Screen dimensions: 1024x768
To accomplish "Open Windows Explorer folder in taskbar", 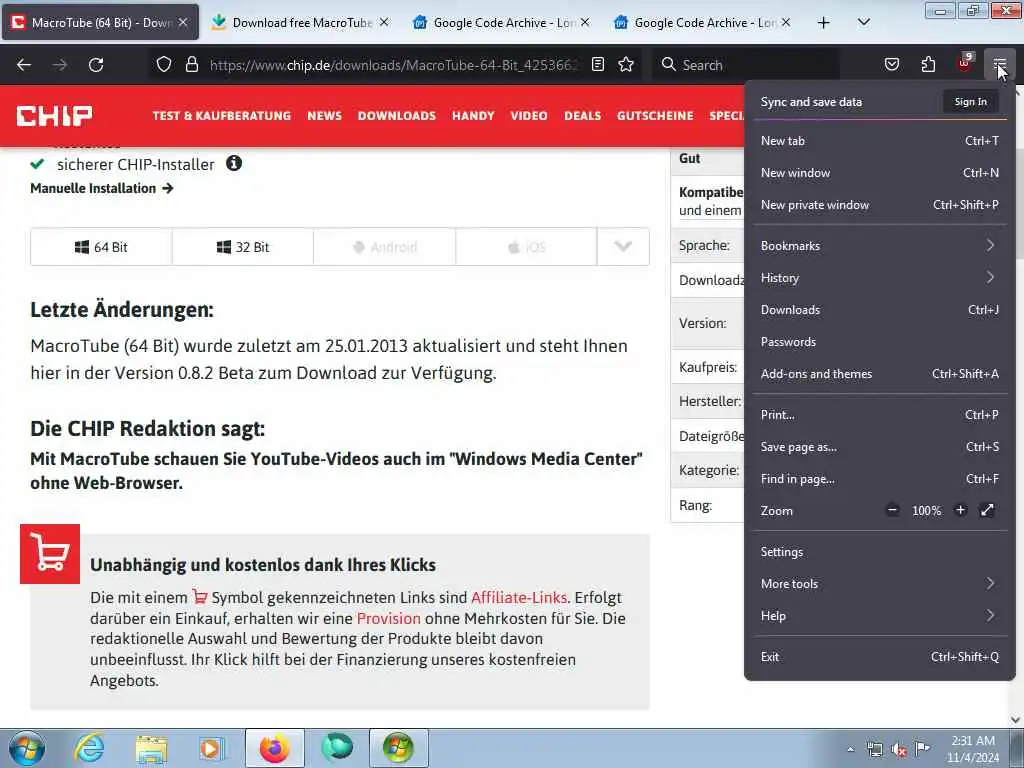I will pos(152,748).
